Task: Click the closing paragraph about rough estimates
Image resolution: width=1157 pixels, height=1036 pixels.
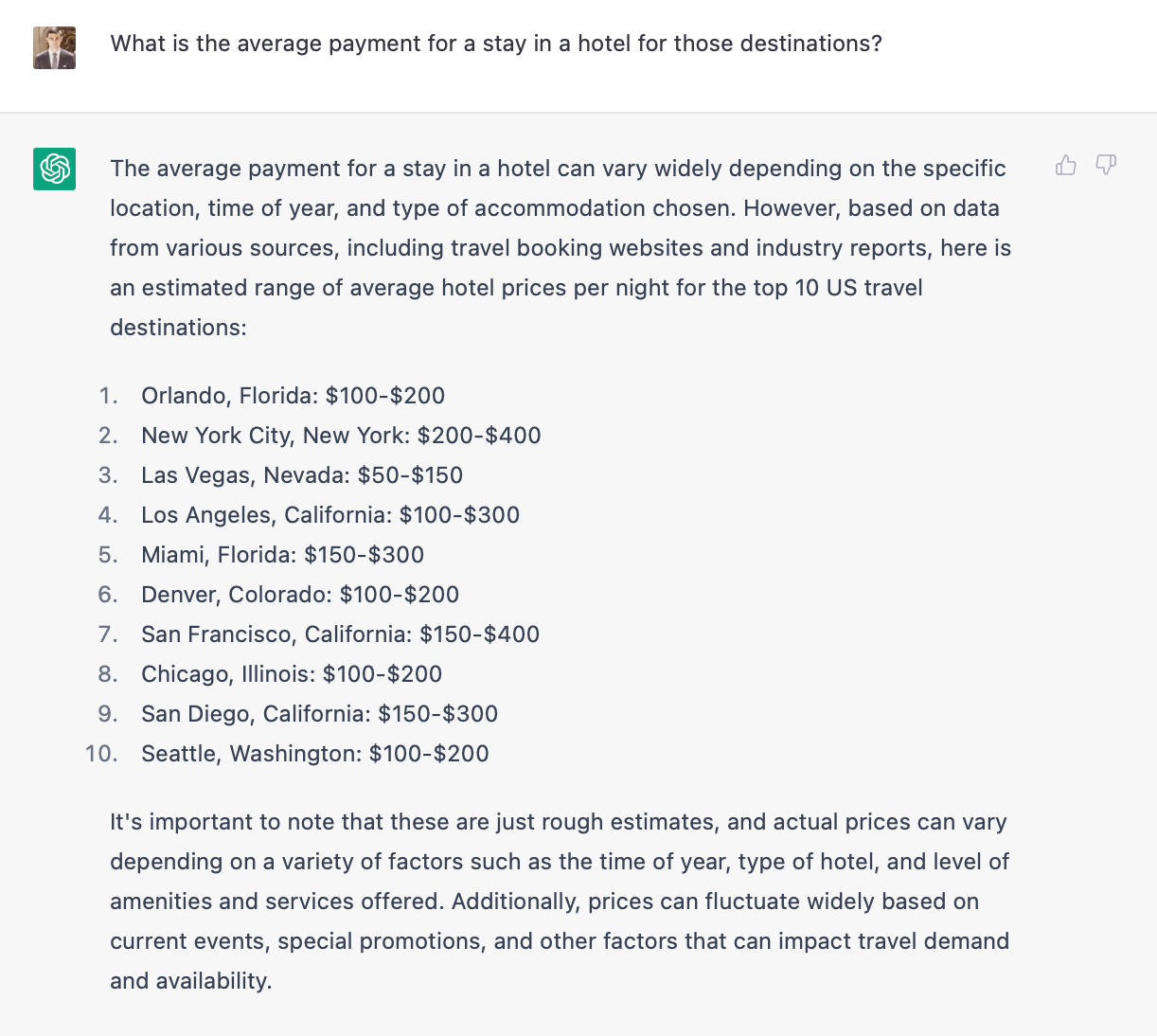Action: (x=559, y=902)
